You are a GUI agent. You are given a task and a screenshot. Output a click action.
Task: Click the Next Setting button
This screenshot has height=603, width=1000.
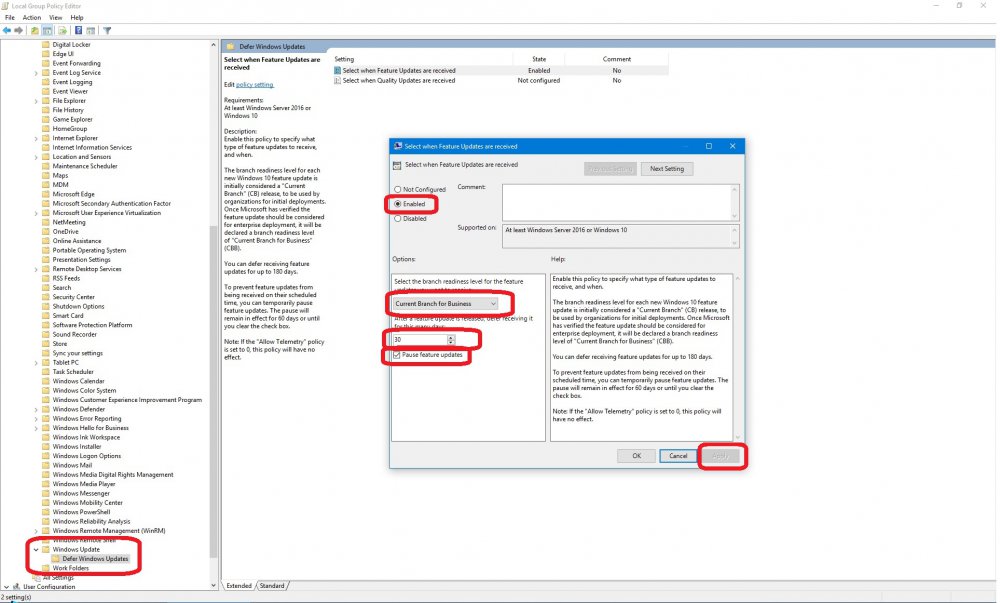(666, 169)
